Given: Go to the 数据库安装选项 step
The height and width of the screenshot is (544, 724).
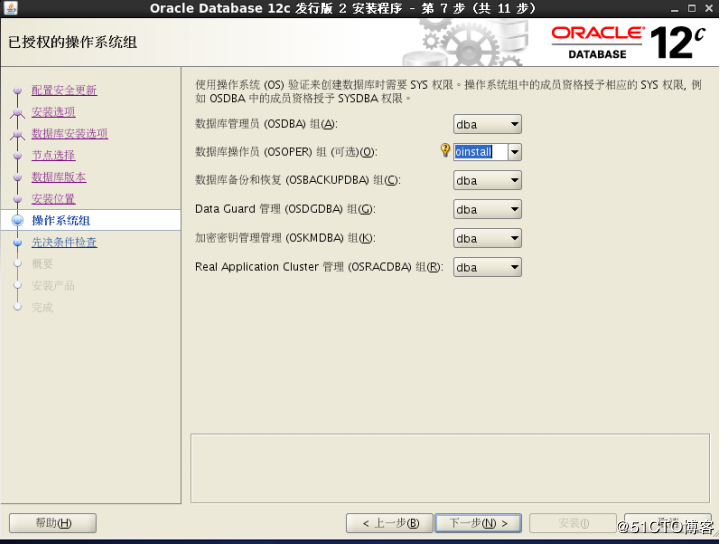Looking at the screenshot, I should tap(70, 133).
